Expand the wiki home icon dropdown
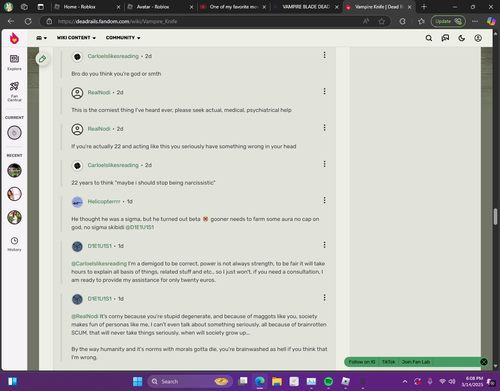 pyautogui.click(x=42, y=38)
